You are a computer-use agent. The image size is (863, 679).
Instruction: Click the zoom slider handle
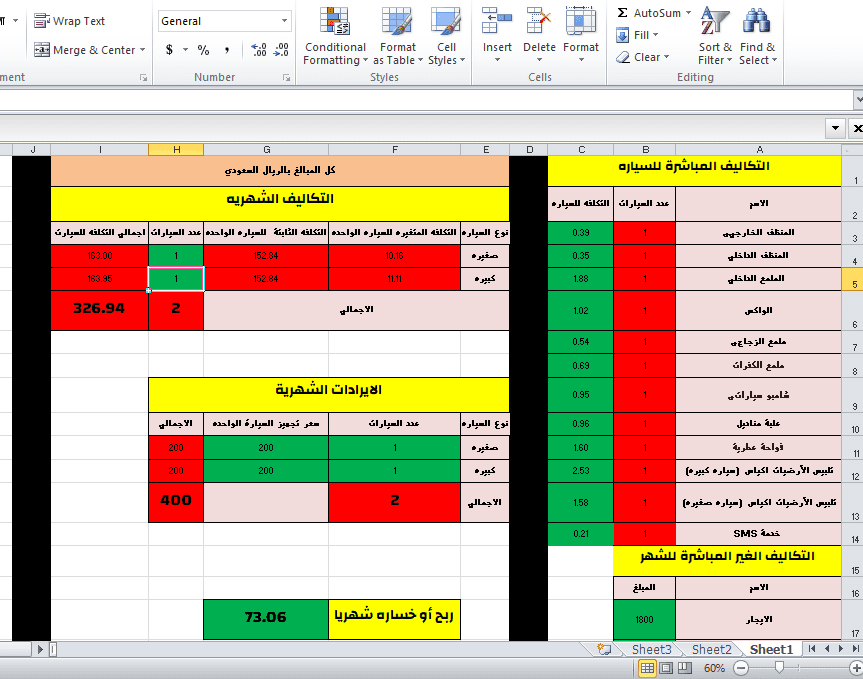(x=779, y=668)
